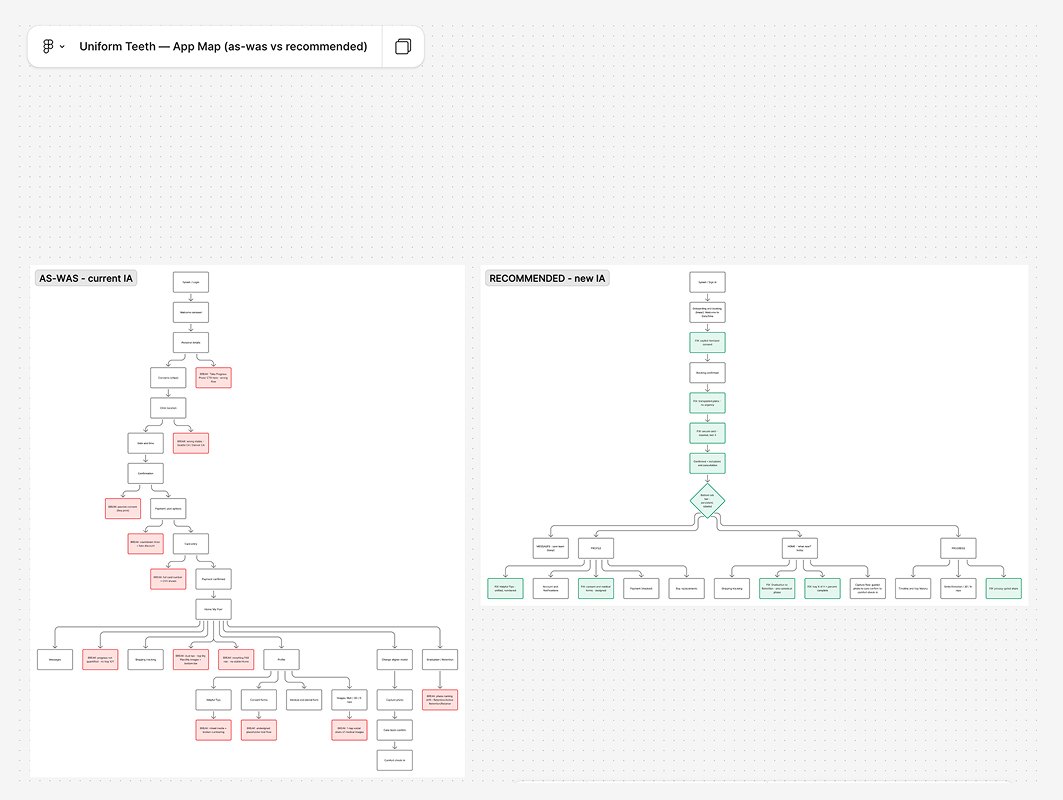Select the Welcome carousel node
This screenshot has width=1063, height=800.
[x=190, y=313]
